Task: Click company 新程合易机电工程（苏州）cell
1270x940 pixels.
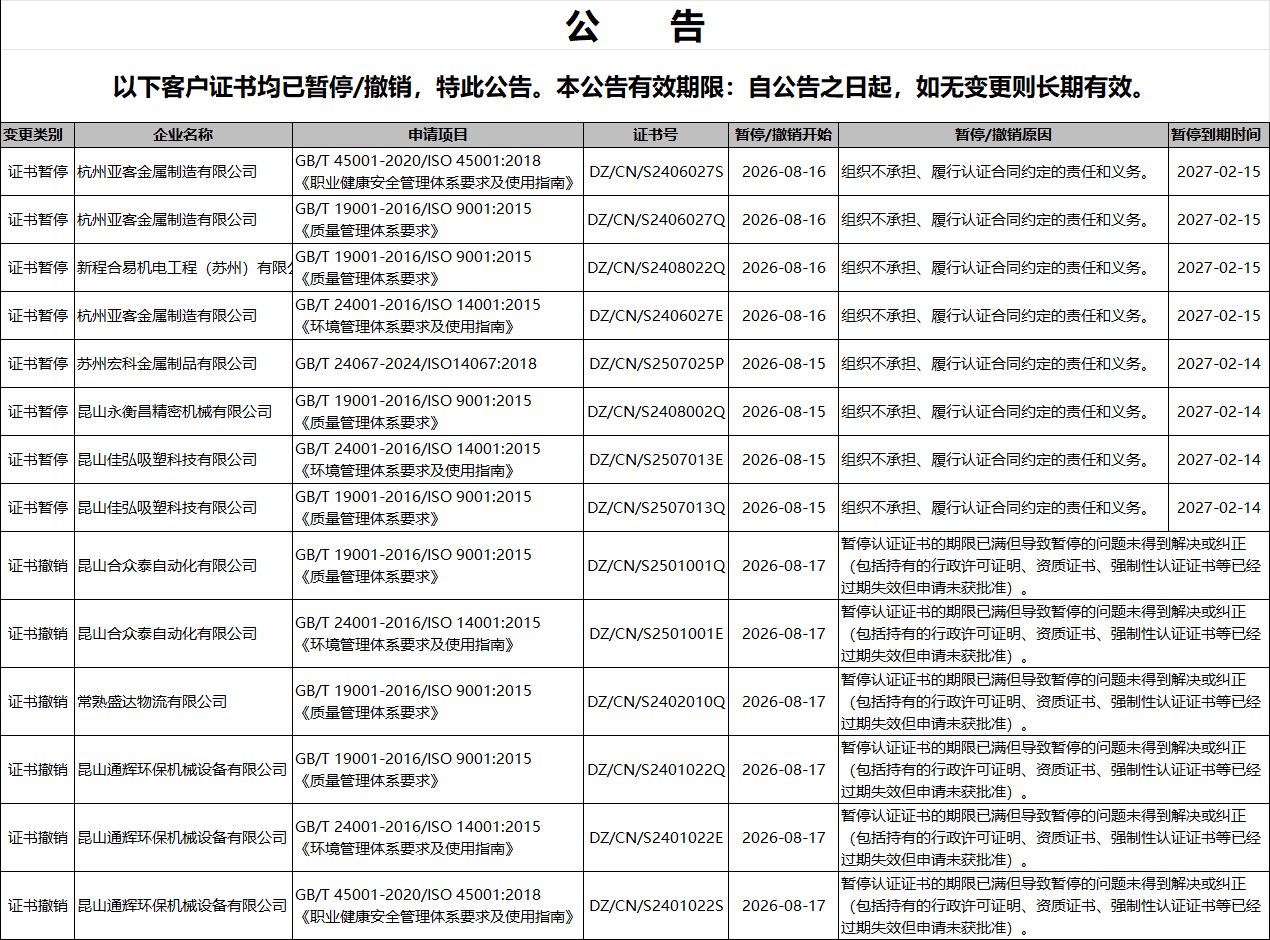Action: tap(184, 267)
